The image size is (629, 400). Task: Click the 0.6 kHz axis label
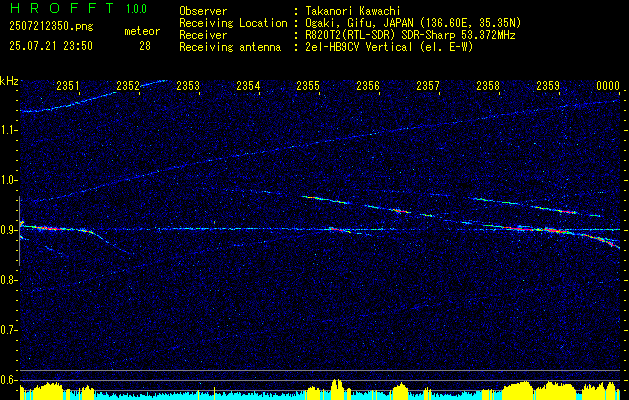pos(8,380)
